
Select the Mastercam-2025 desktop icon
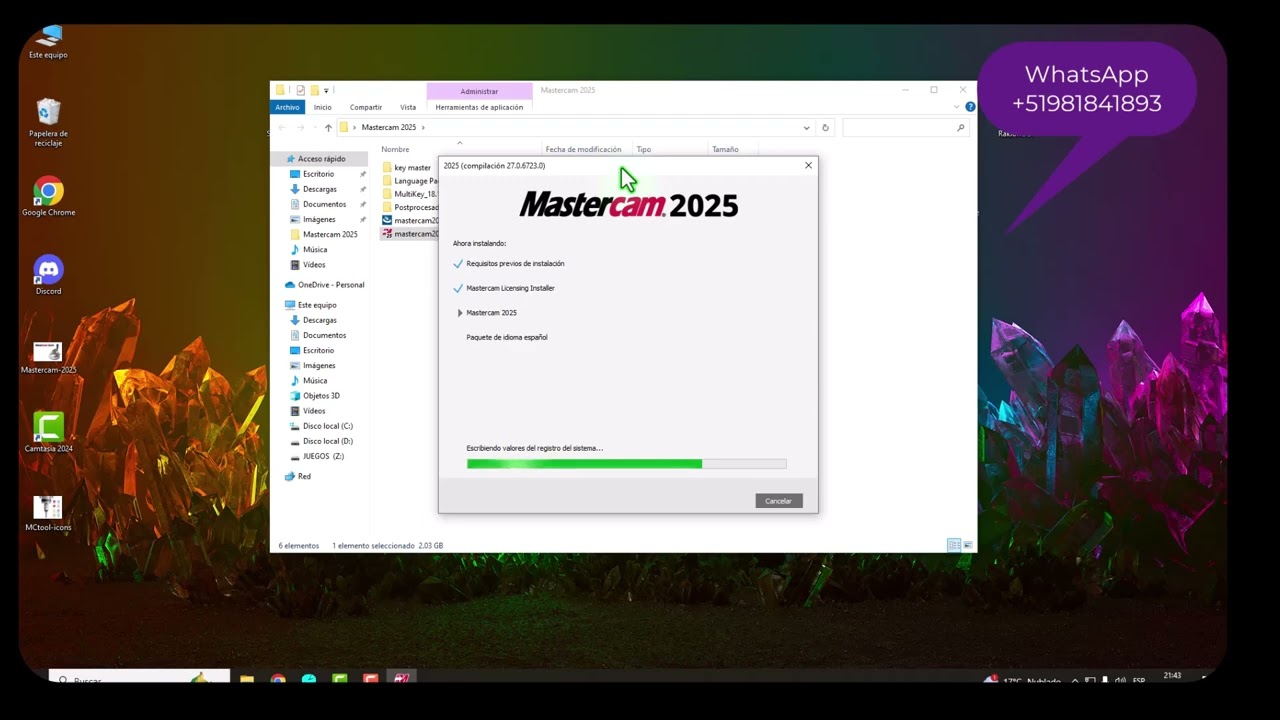pos(48,356)
